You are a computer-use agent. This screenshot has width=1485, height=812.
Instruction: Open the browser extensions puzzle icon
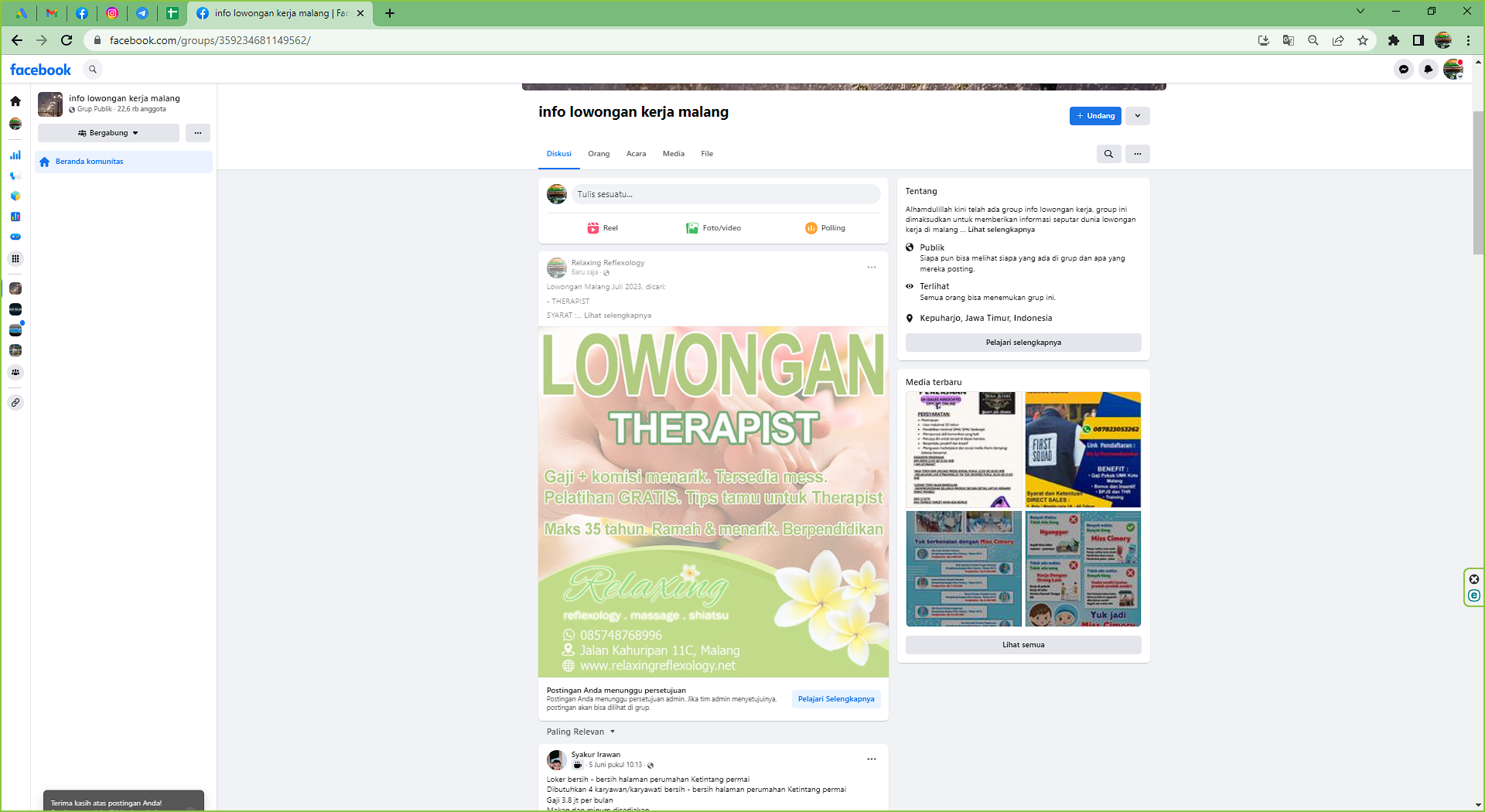pyautogui.click(x=1394, y=40)
